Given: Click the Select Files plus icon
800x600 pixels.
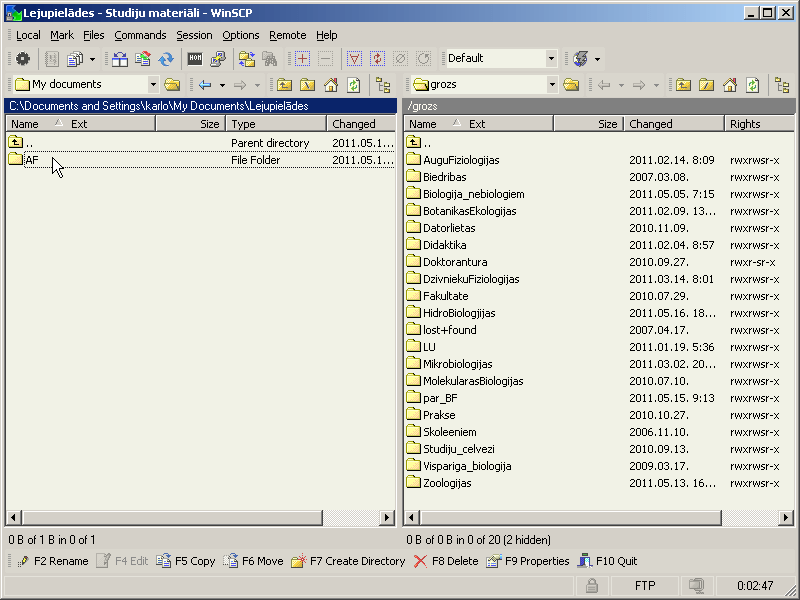Looking at the screenshot, I should [x=302, y=59].
